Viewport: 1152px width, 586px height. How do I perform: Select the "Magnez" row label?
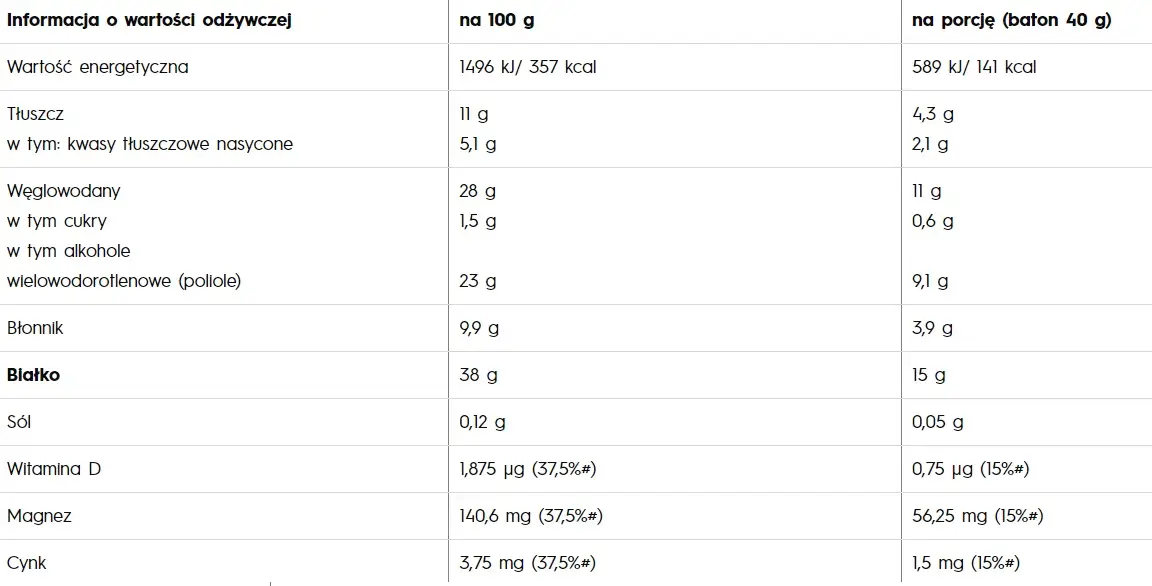(x=39, y=516)
